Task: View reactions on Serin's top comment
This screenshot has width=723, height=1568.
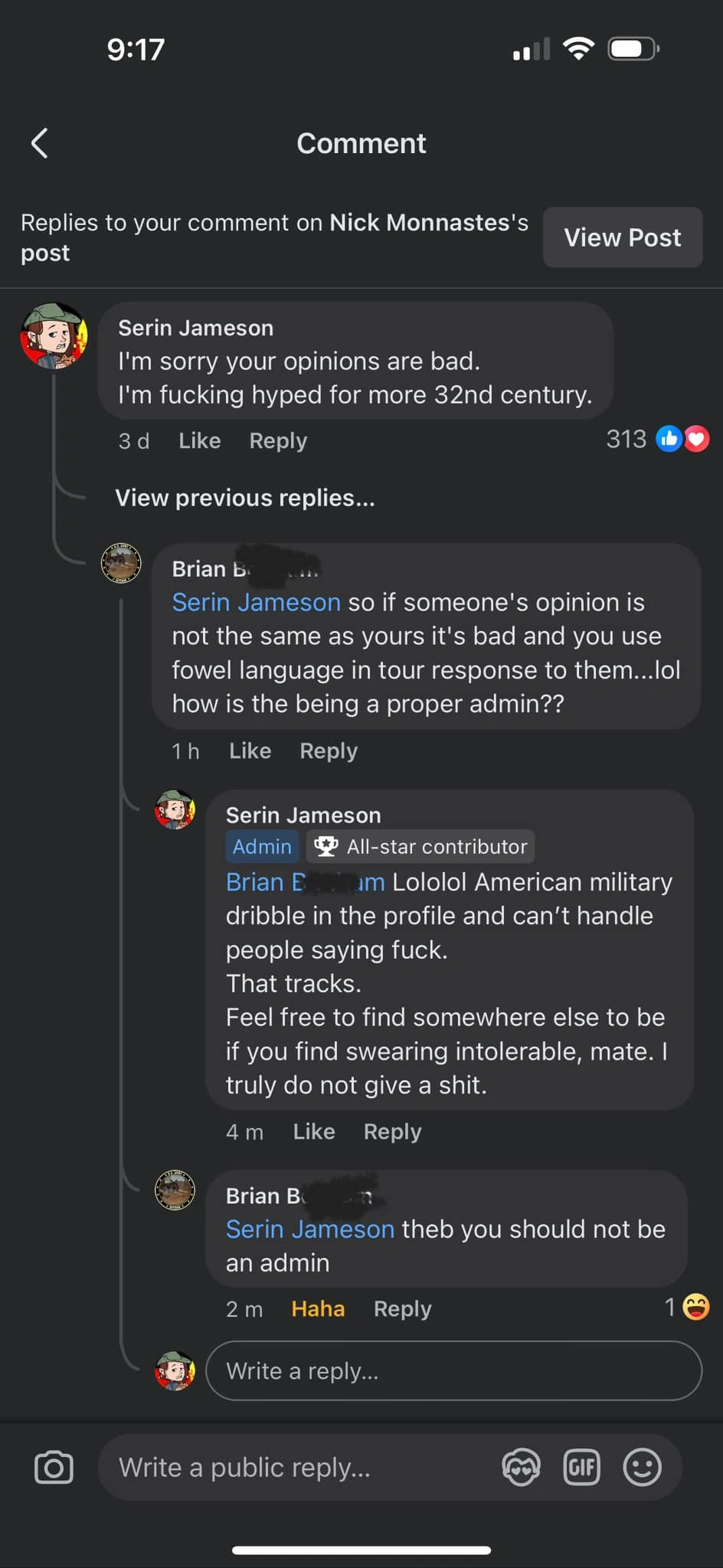Action: [658, 439]
